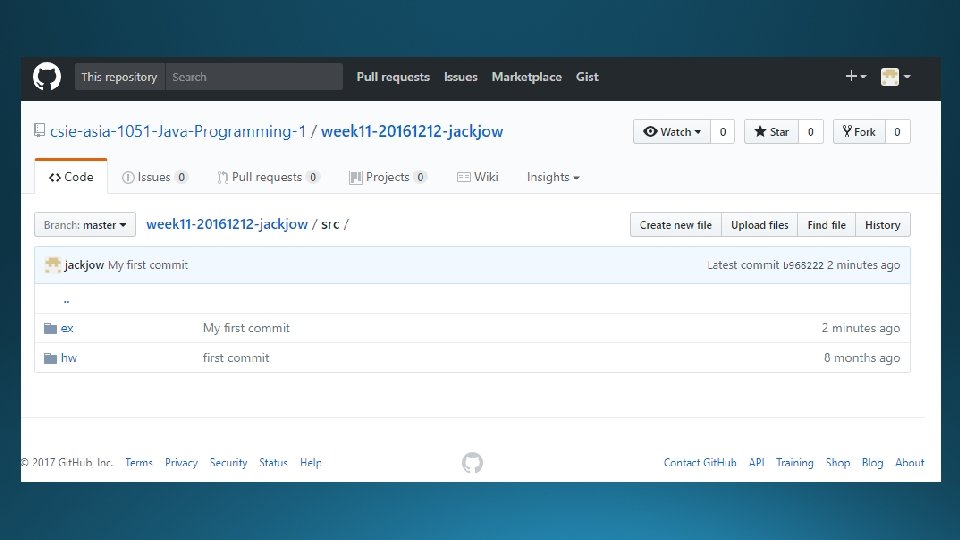Go to Marketplace
The image size is (960, 540).
pos(527,77)
